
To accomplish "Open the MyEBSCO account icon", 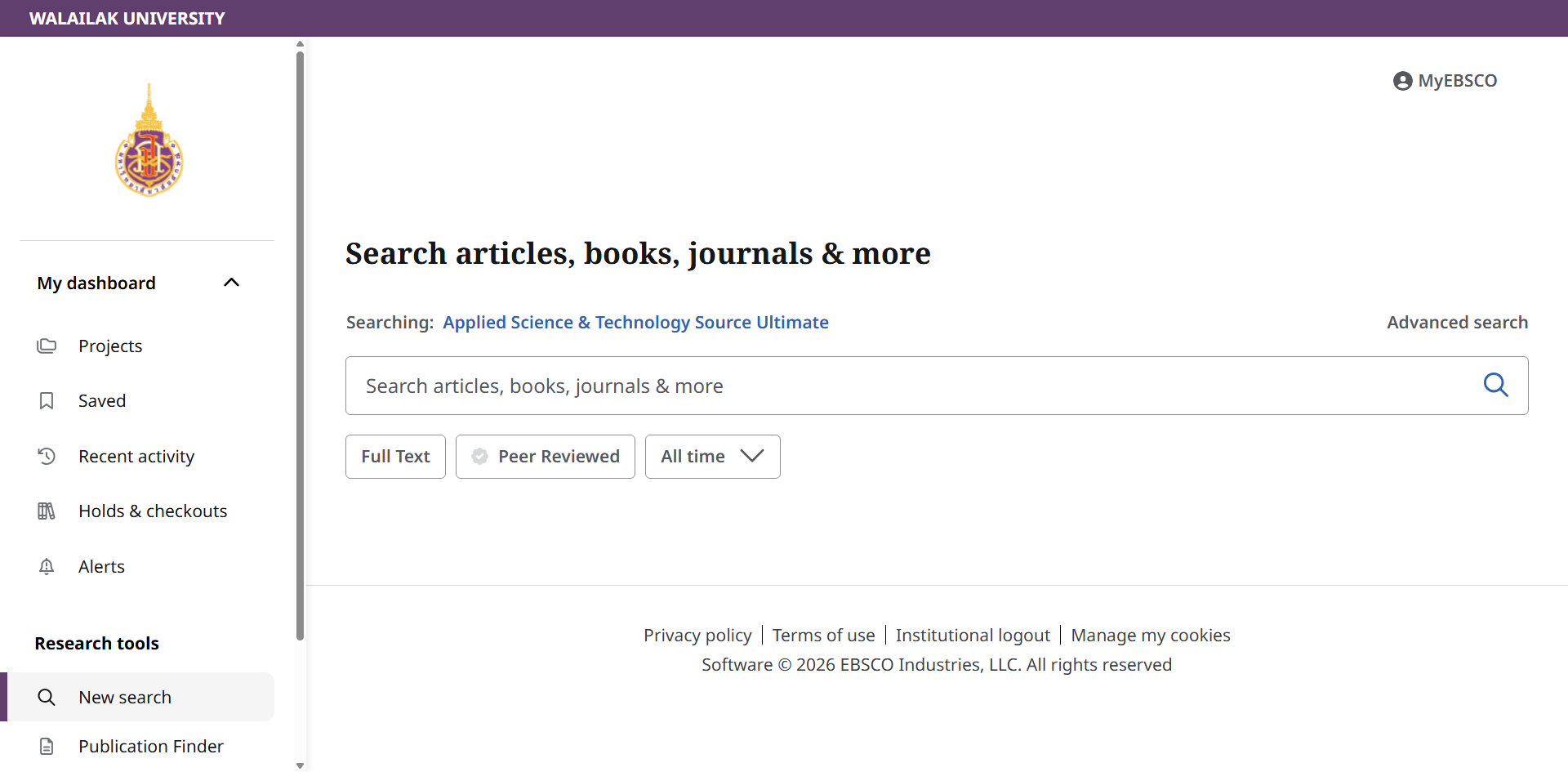I will click(x=1402, y=81).
